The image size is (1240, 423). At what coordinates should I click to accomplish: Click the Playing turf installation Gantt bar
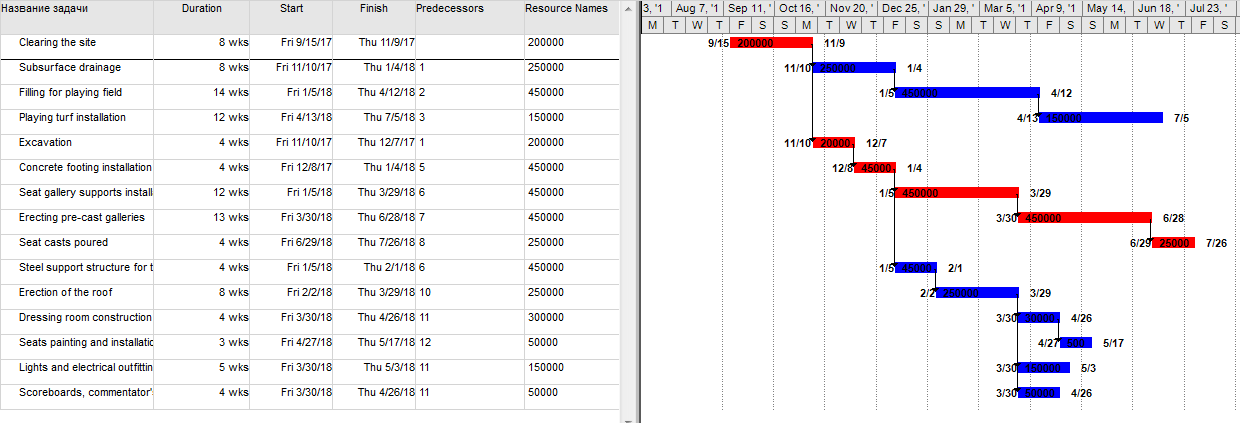tap(1101, 118)
